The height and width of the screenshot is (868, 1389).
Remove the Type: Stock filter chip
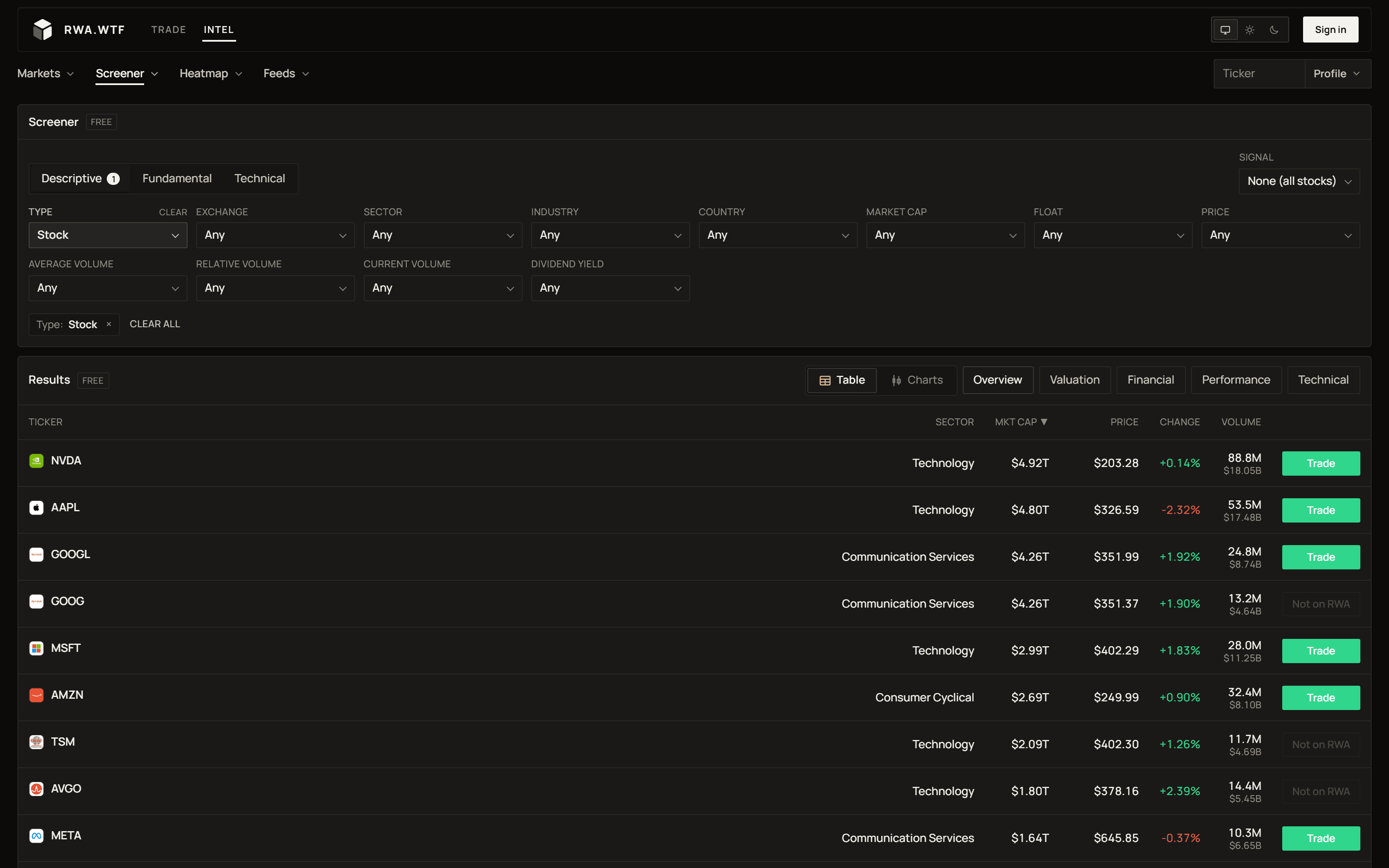pos(109,324)
